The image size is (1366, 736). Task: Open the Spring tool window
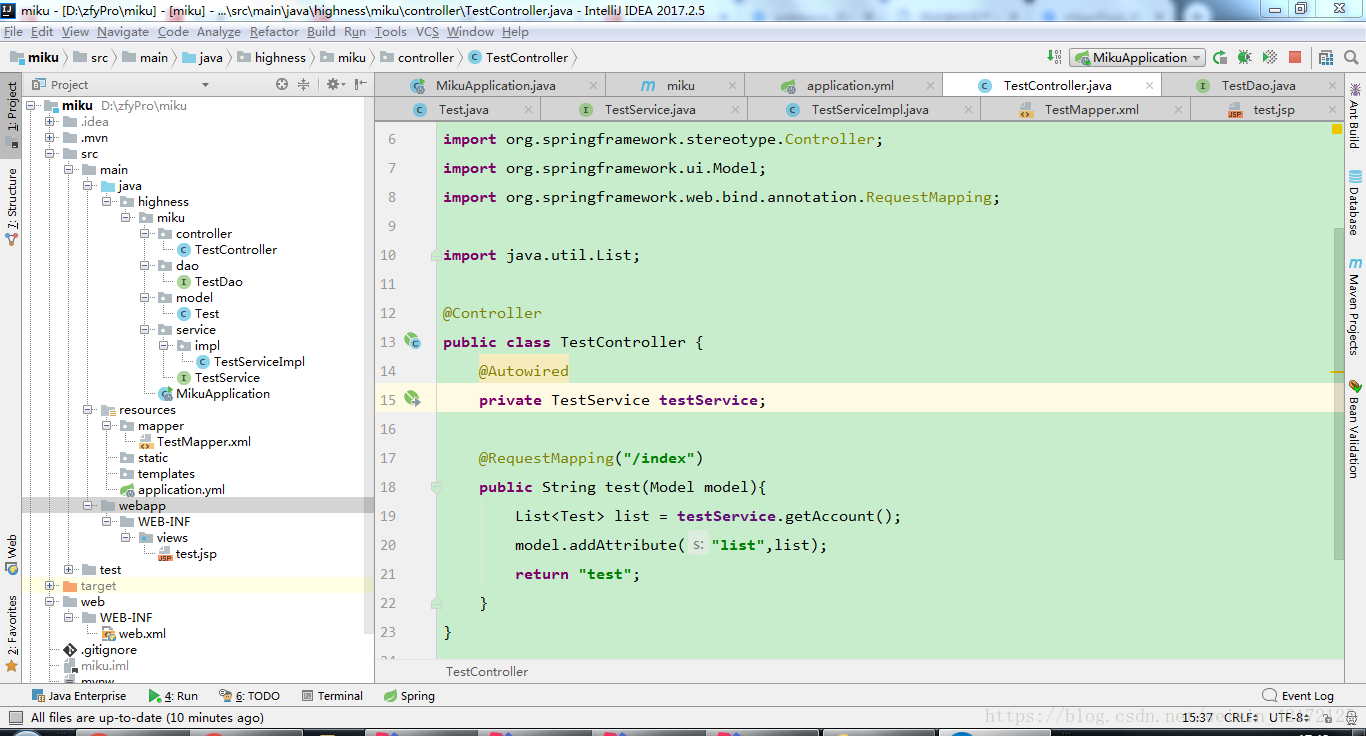pos(409,696)
